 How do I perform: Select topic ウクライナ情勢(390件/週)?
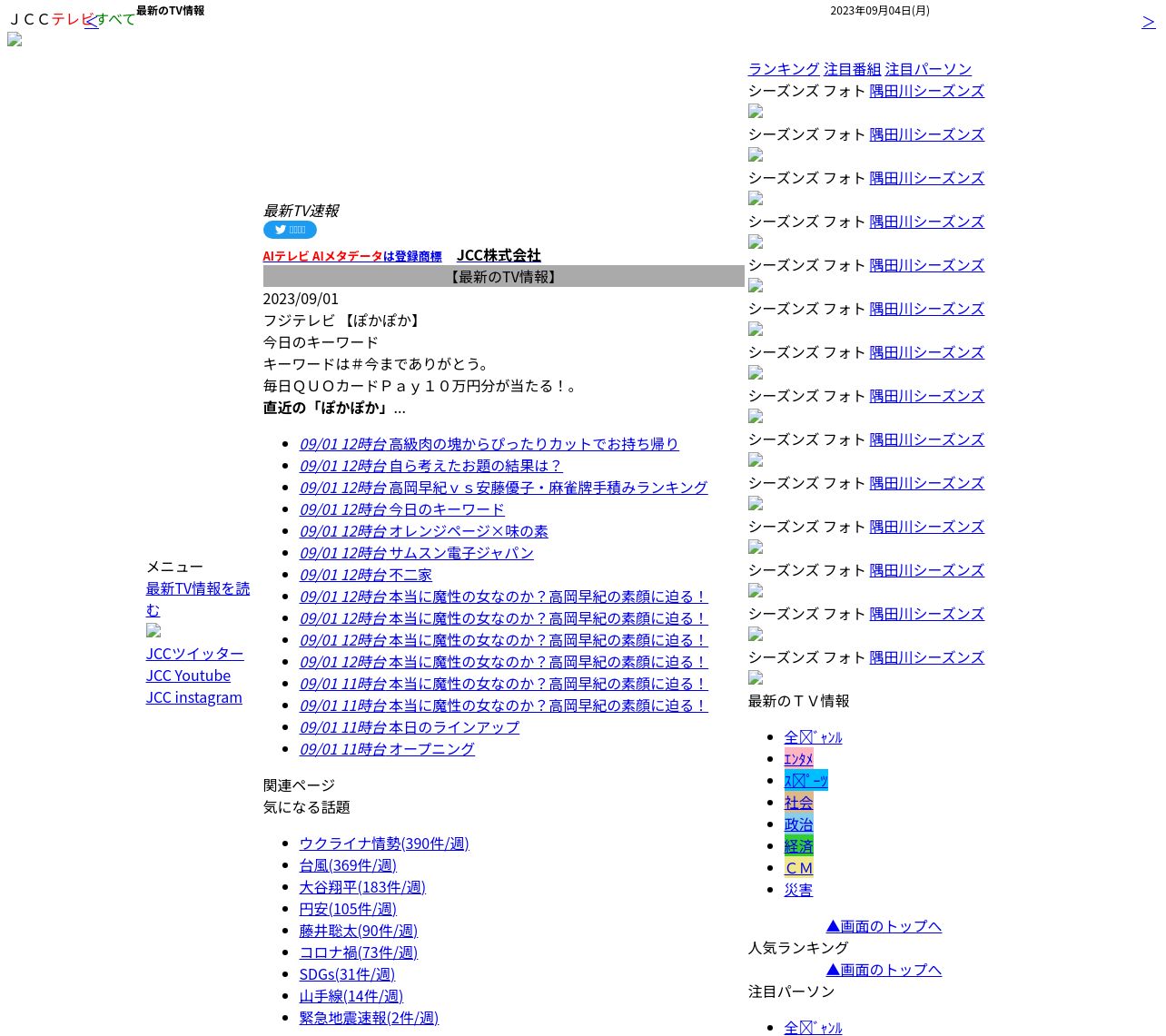[384, 844]
